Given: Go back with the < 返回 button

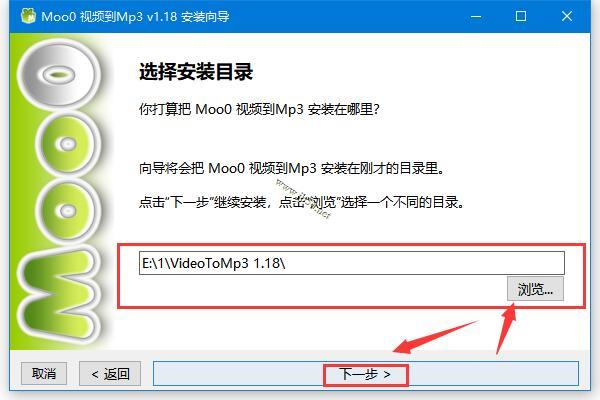Looking at the screenshot, I should click(x=110, y=374).
